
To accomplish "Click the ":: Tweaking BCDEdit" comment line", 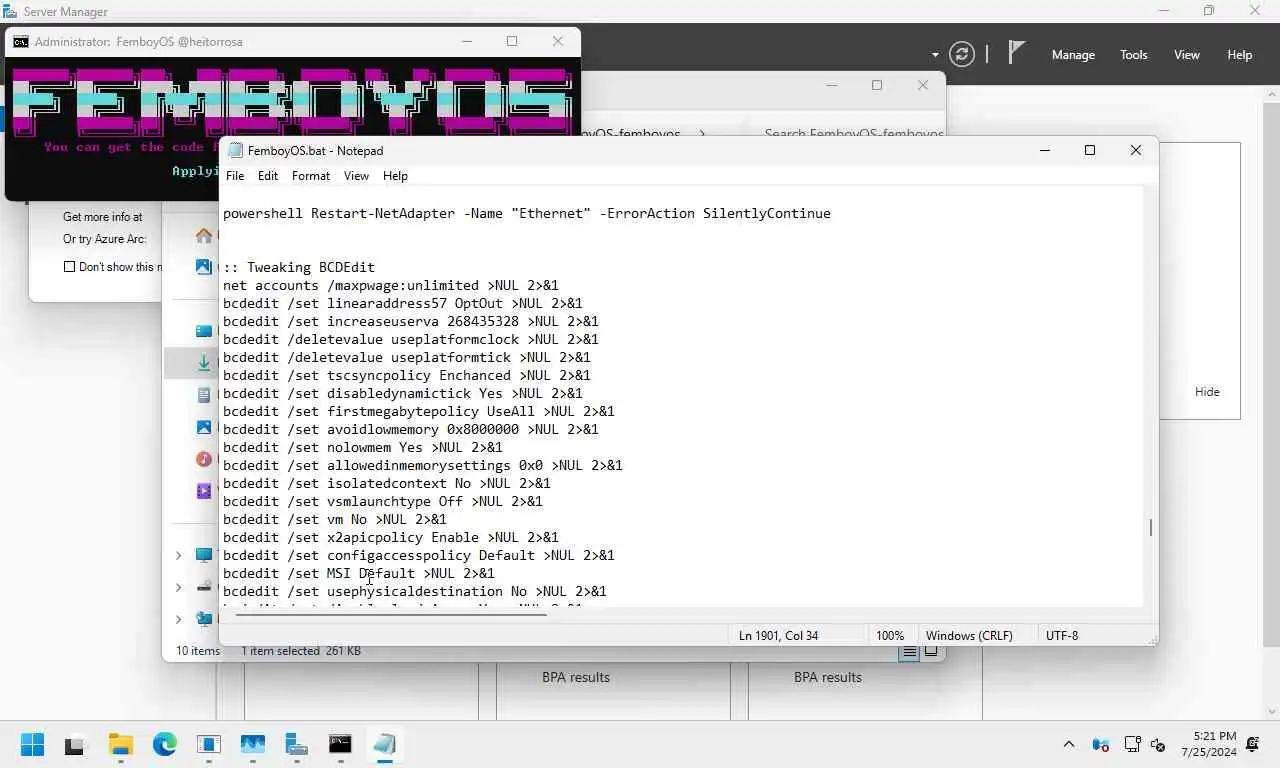I will click(299, 267).
